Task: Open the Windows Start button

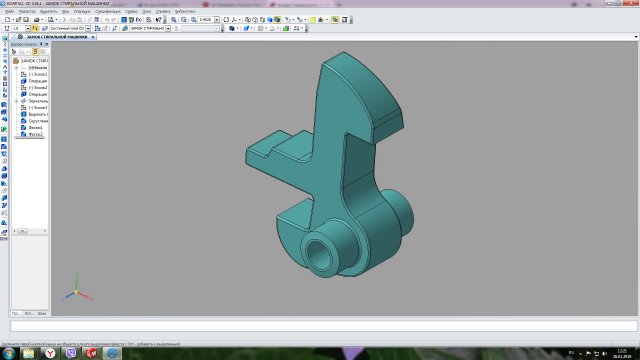Action: coord(8,353)
